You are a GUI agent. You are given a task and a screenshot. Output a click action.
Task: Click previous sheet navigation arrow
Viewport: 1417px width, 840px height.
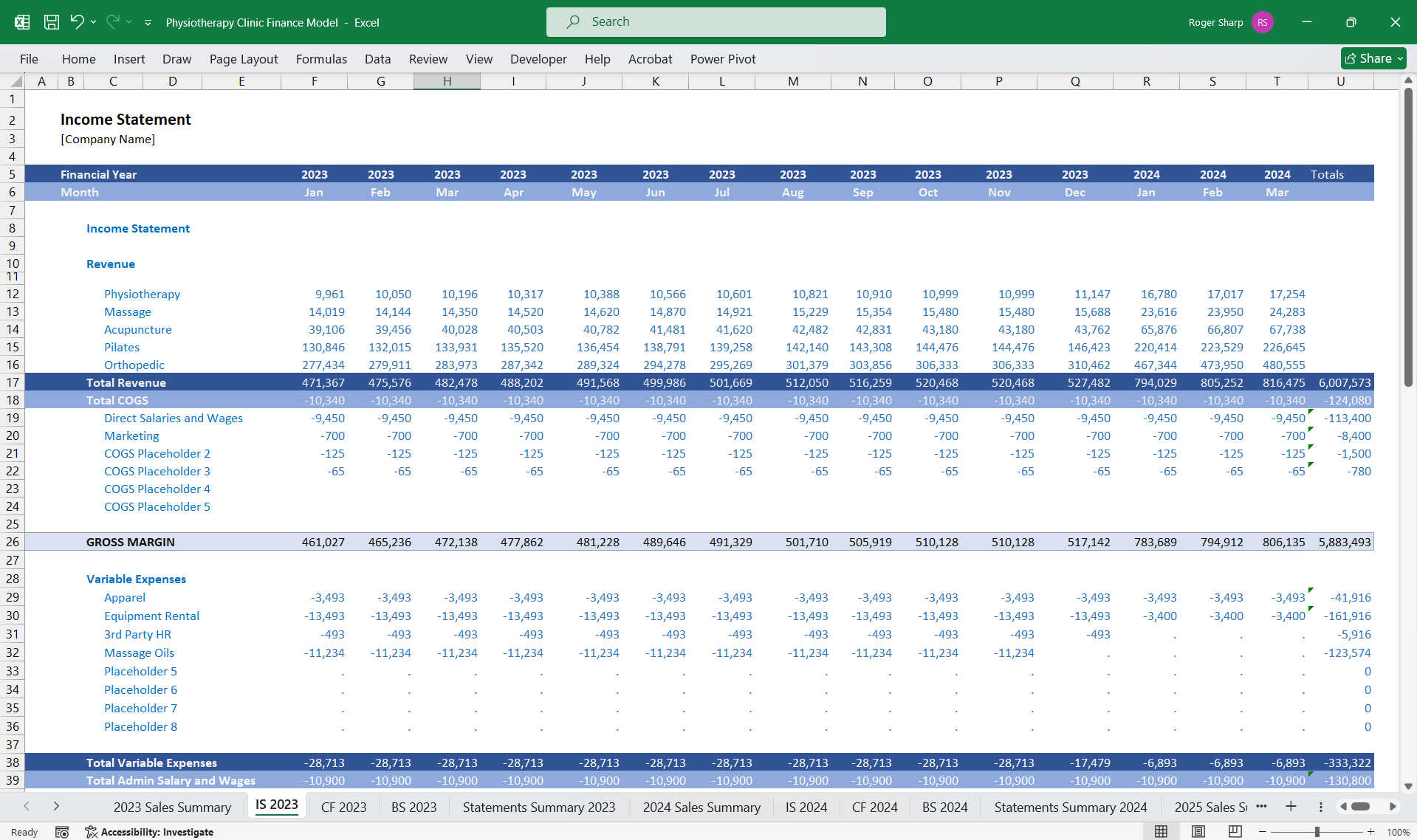click(27, 807)
